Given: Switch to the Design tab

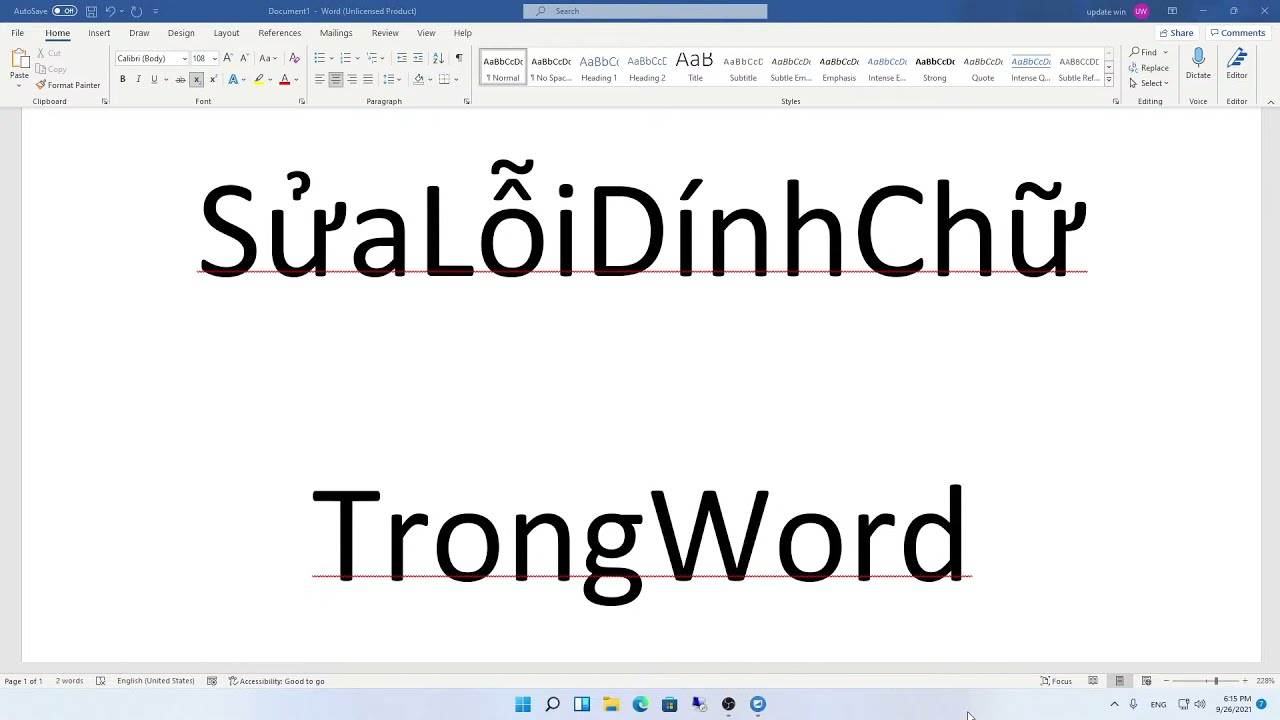Looking at the screenshot, I should coord(181,33).
